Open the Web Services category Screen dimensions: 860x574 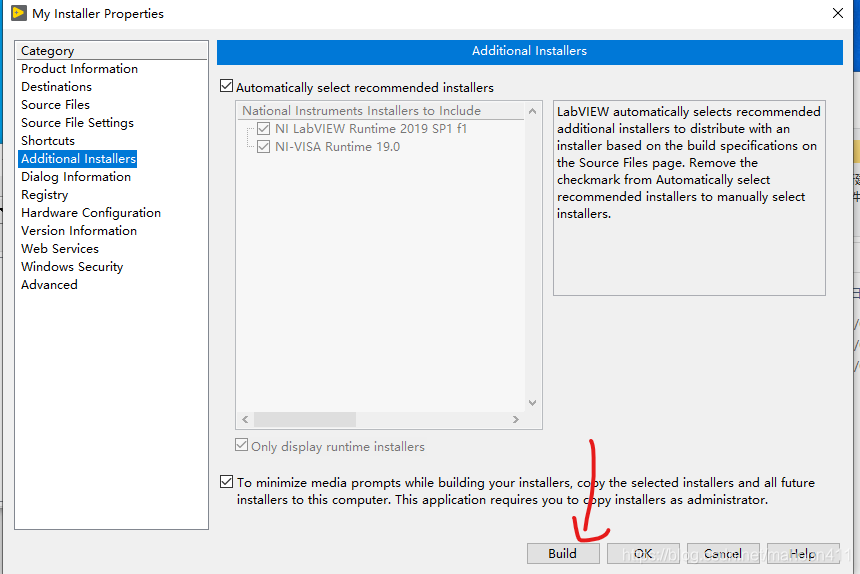click(60, 249)
